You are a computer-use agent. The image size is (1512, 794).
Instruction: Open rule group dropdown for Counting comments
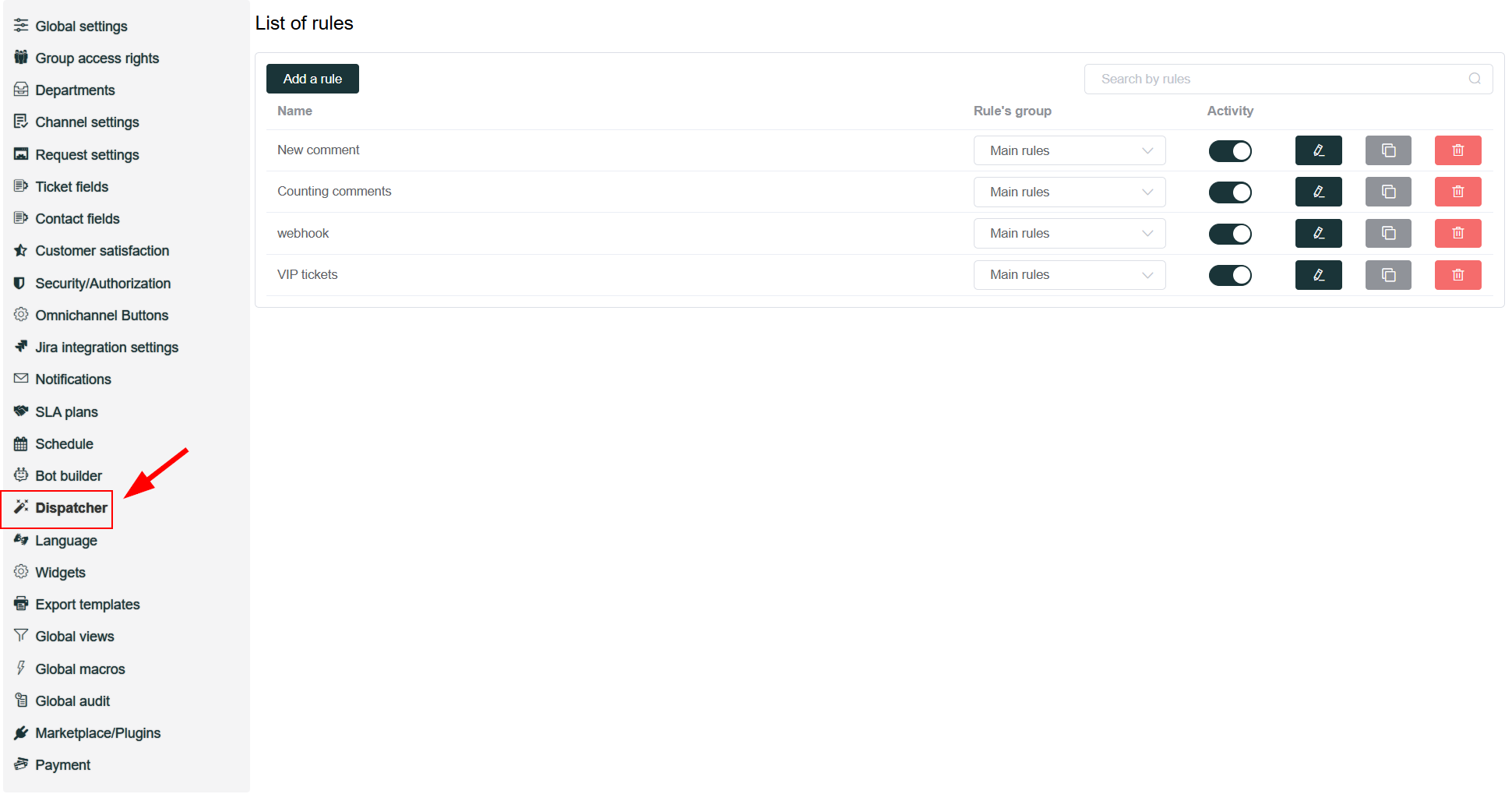coord(1070,192)
